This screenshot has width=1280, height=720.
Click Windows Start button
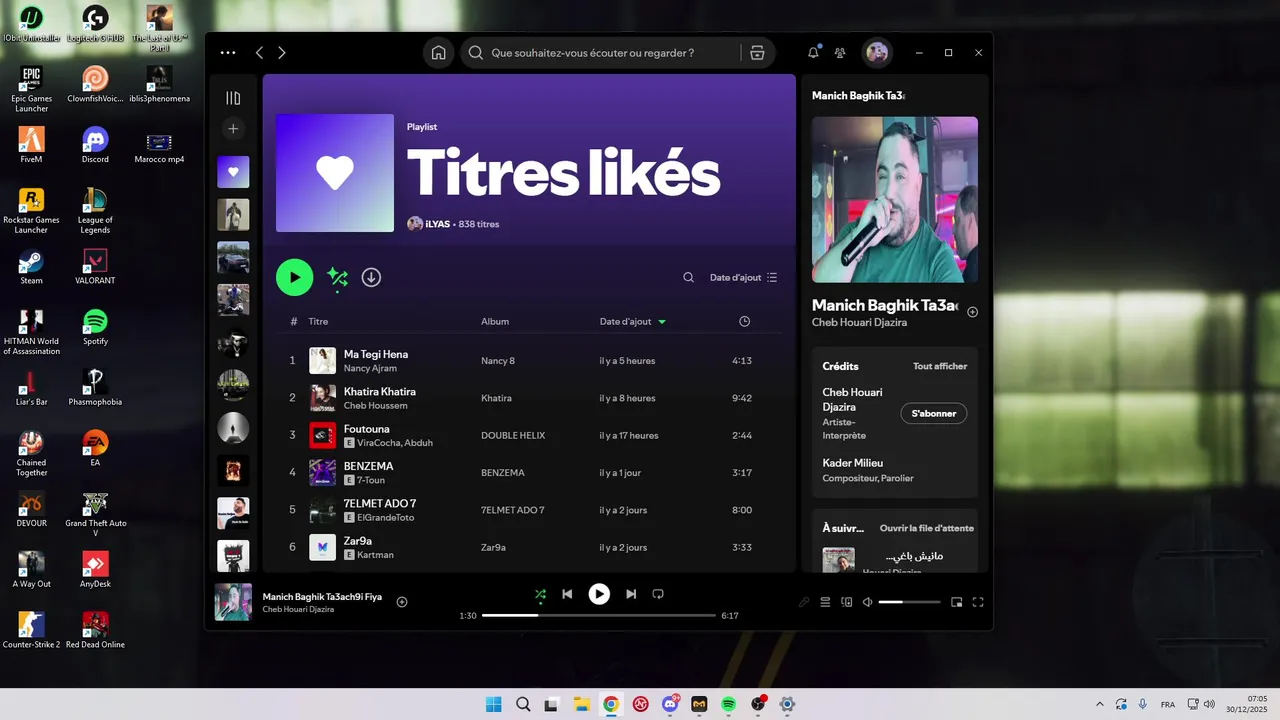click(x=493, y=704)
